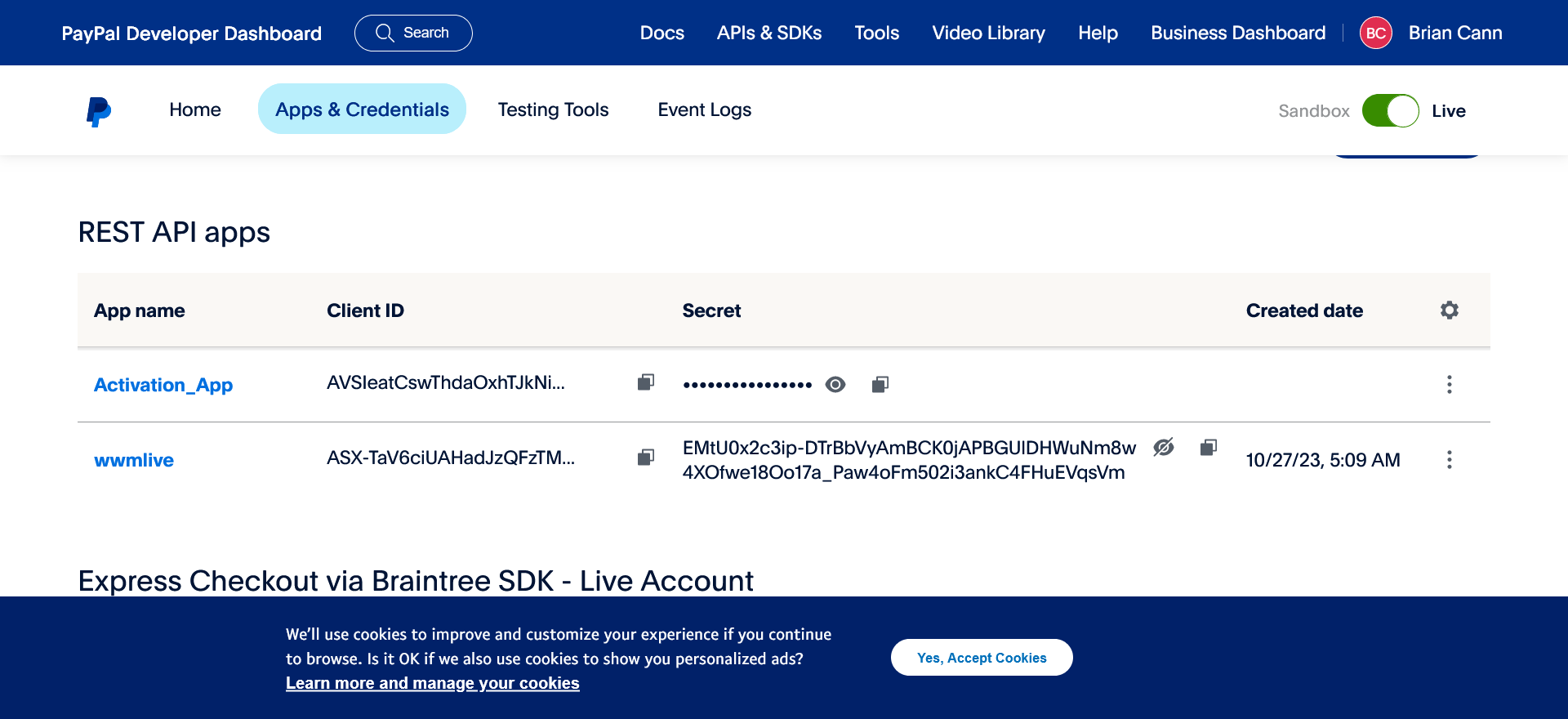Open the APIs & SDKs menu
The width and height of the screenshot is (1568, 719).
point(769,33)
